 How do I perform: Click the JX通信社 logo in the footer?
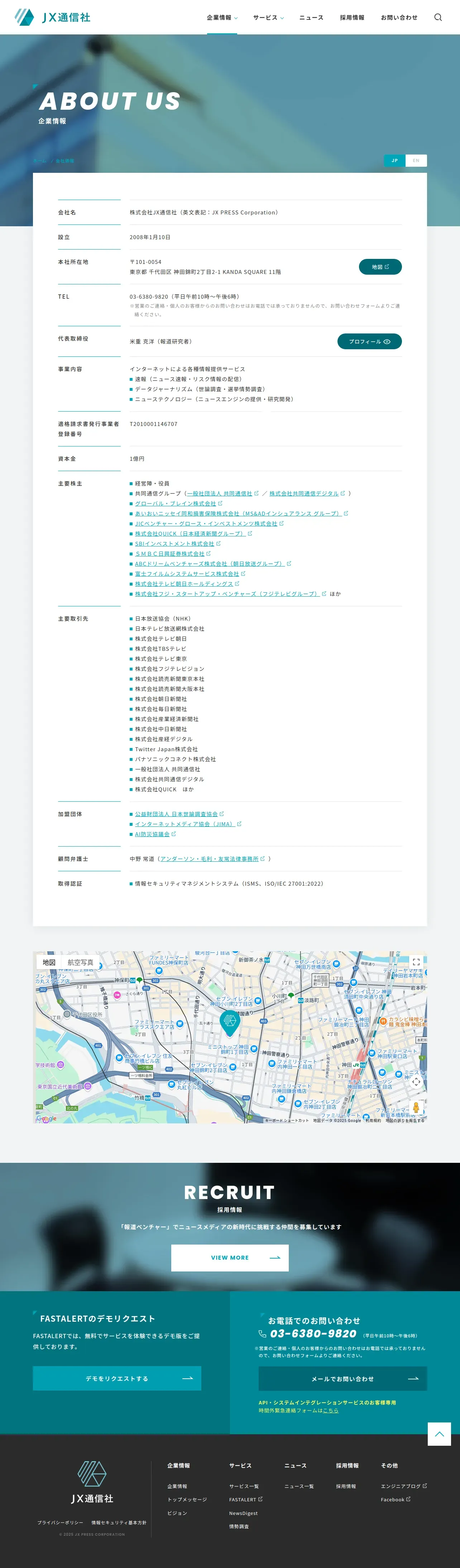tap(92, 1482)
